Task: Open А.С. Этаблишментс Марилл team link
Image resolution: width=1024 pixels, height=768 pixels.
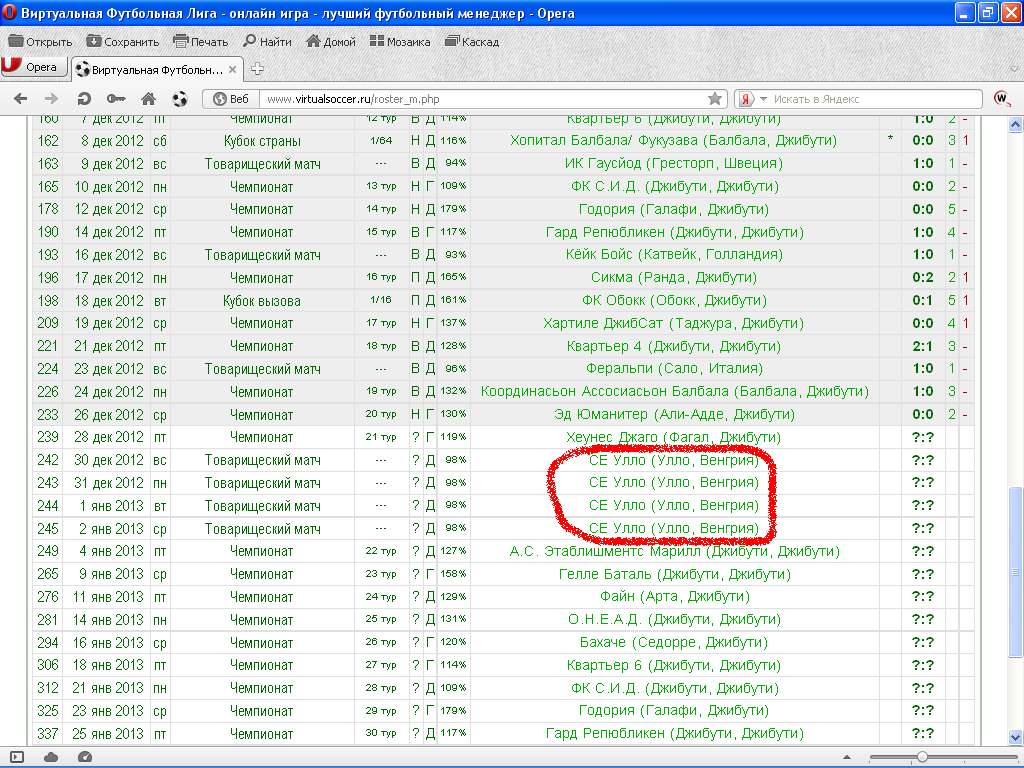Action: point(675,551)
